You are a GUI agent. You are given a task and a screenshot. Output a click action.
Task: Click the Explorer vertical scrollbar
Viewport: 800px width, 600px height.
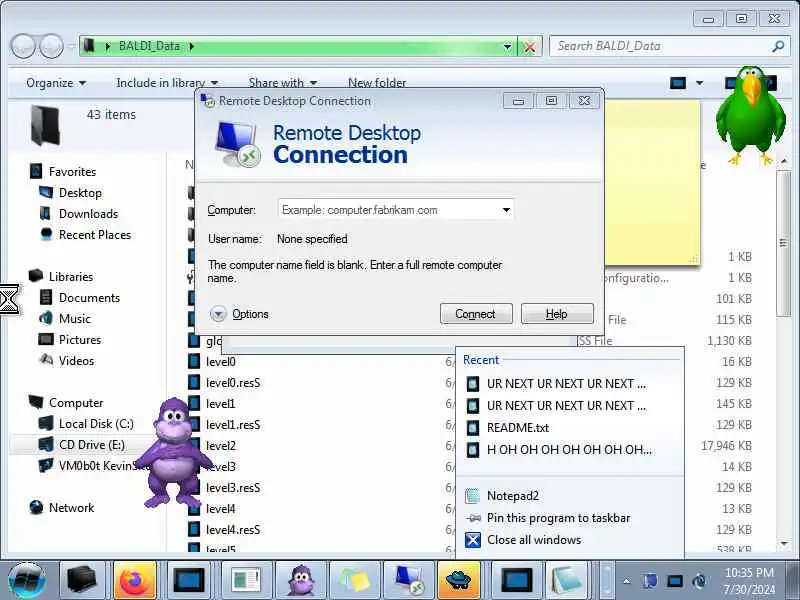pos(784,245)
